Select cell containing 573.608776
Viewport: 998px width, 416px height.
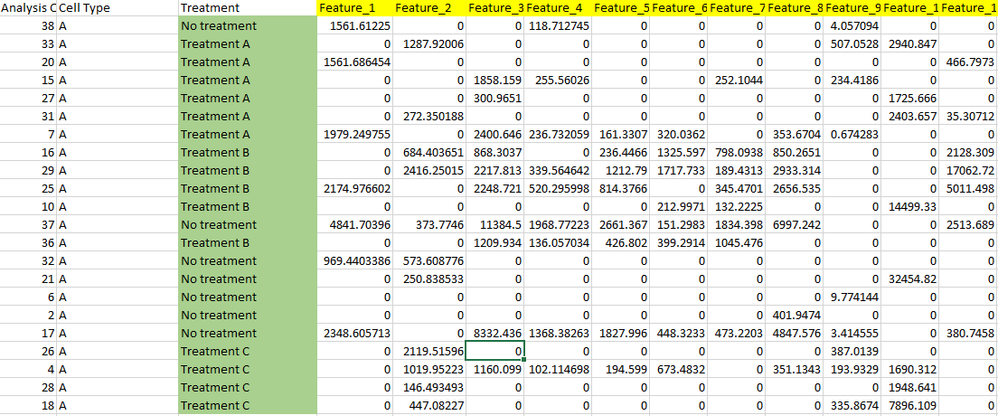tap(429, 261)
